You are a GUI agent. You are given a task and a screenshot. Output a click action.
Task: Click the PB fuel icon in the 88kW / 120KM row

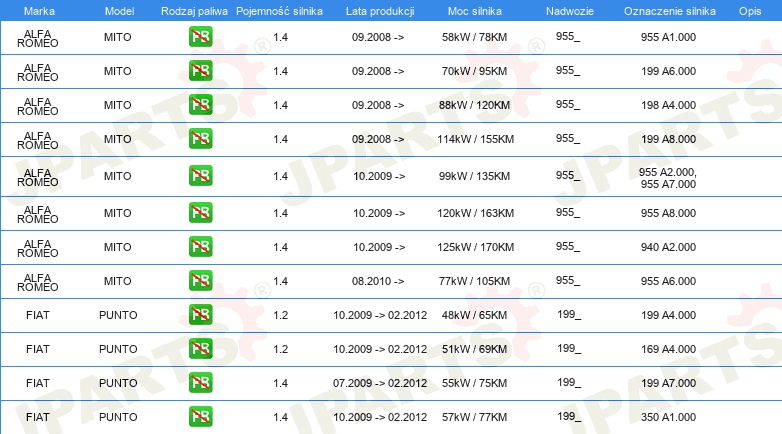(200, 104)
